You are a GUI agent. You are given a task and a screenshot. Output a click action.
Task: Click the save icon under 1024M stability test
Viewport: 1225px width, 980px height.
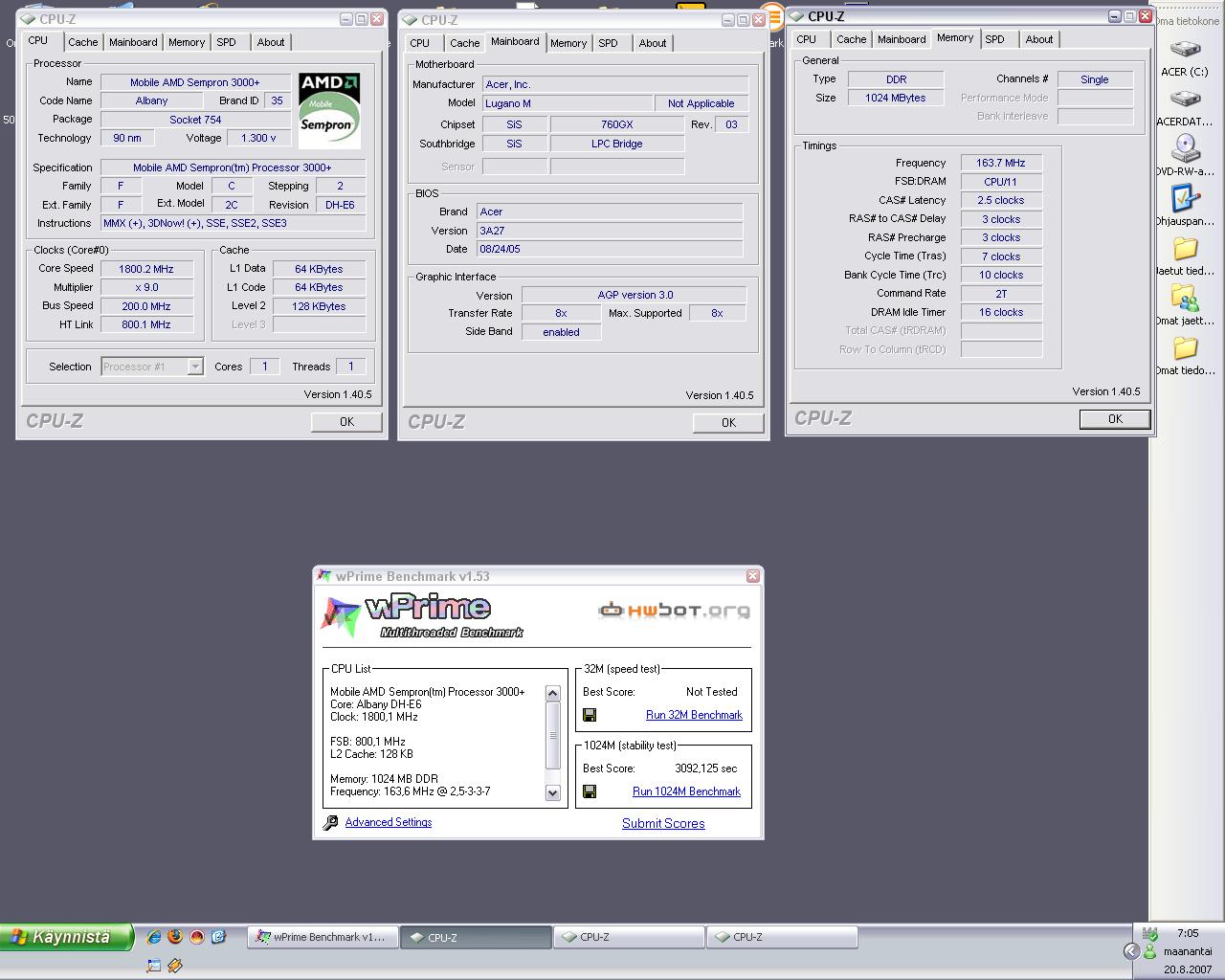[590, 791]
